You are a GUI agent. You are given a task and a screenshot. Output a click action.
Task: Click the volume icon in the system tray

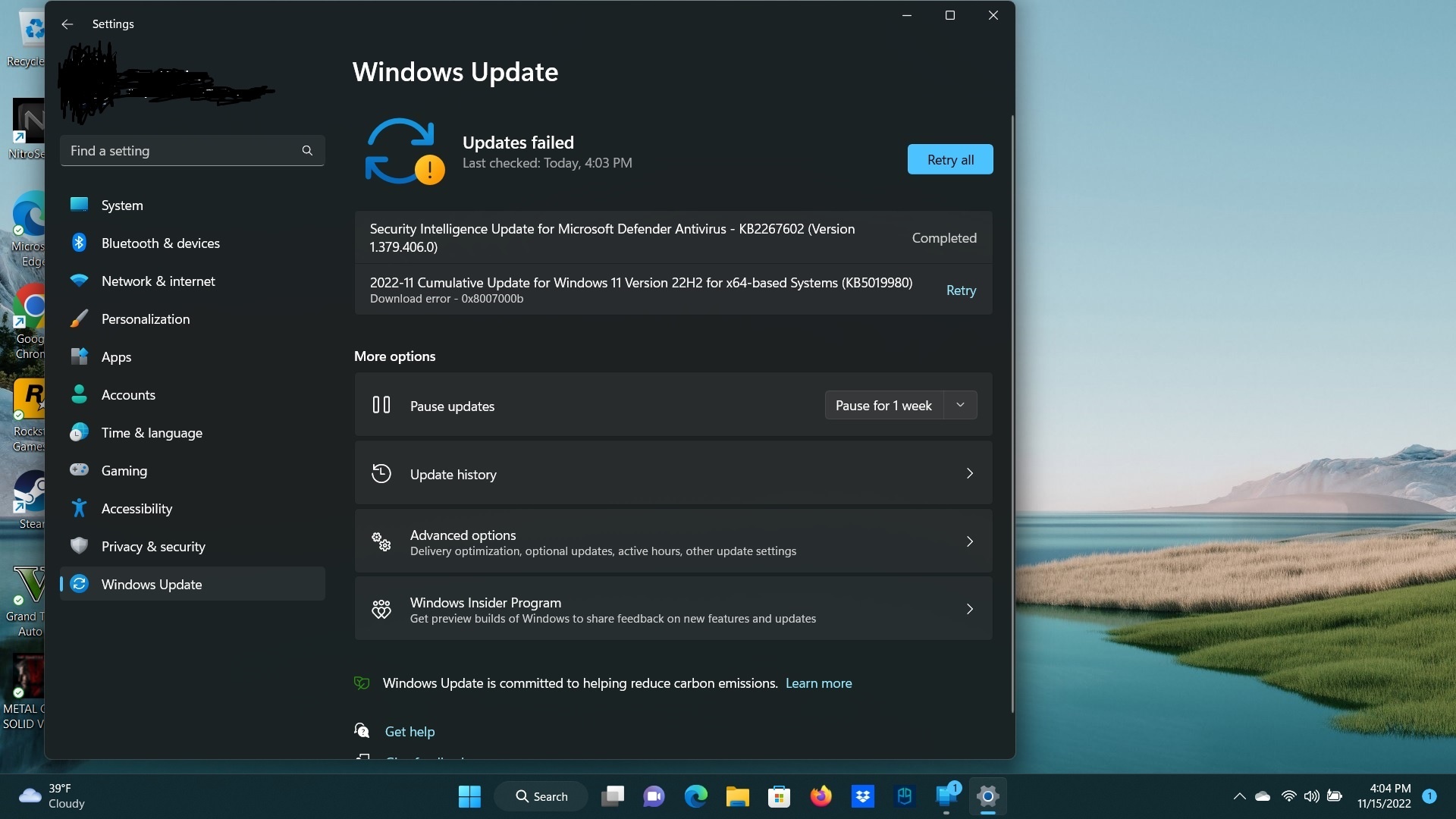[x=1311, y=796]
